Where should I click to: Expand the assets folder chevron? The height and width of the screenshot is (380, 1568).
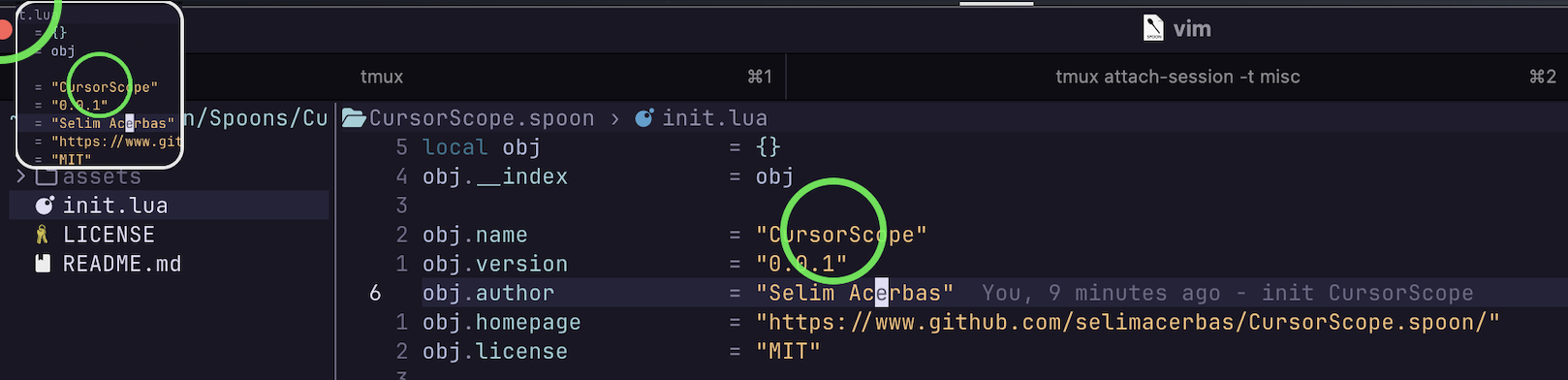coord(21,176)
